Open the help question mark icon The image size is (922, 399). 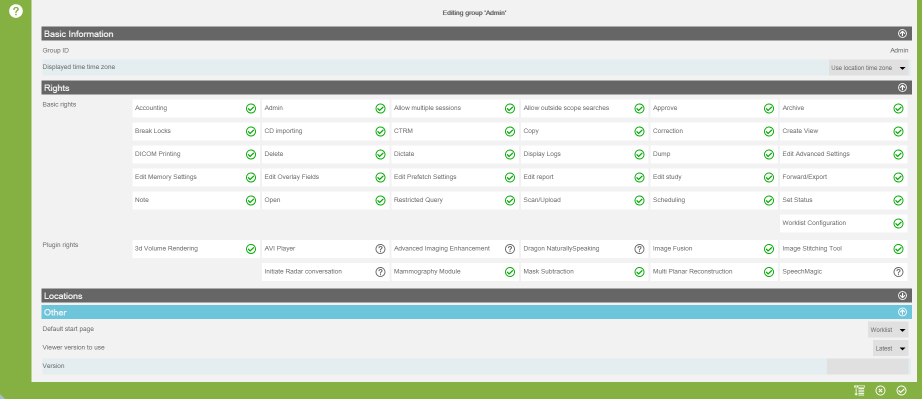pyautogui.click(x=16, y=11)
